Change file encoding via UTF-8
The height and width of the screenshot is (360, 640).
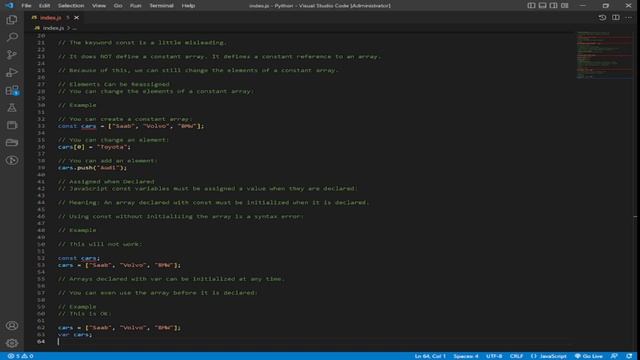(494, 356)
